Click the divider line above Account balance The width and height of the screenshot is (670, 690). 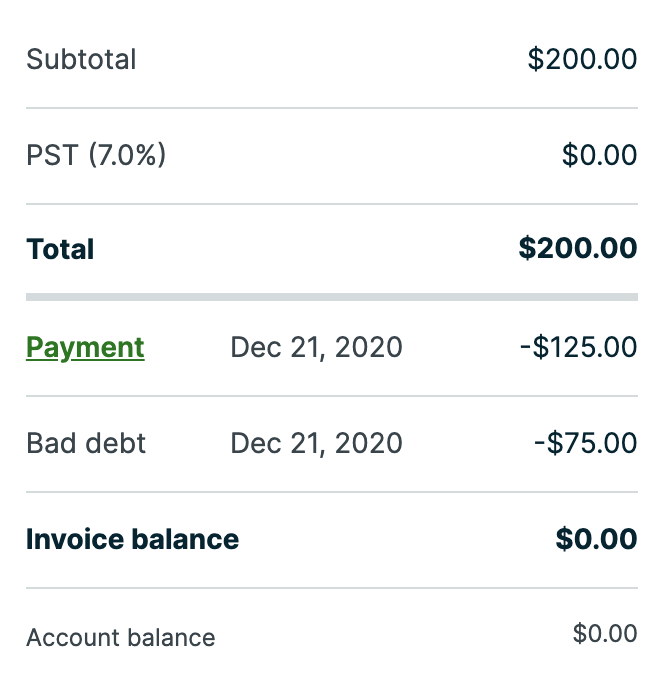coord(331,588)
